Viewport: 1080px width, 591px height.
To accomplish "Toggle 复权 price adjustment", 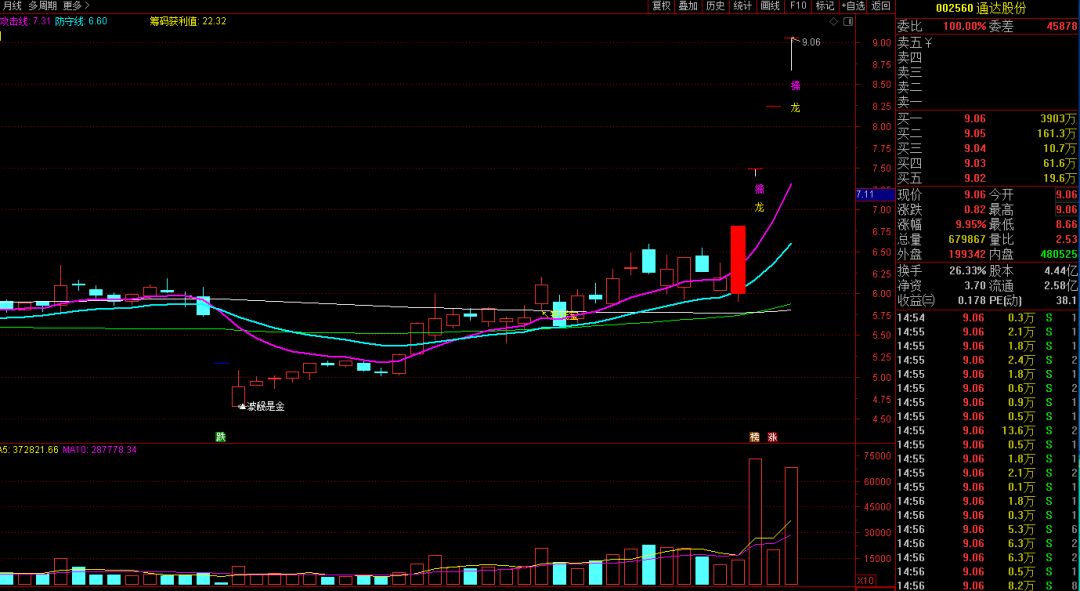I will (x=661, y=6).
